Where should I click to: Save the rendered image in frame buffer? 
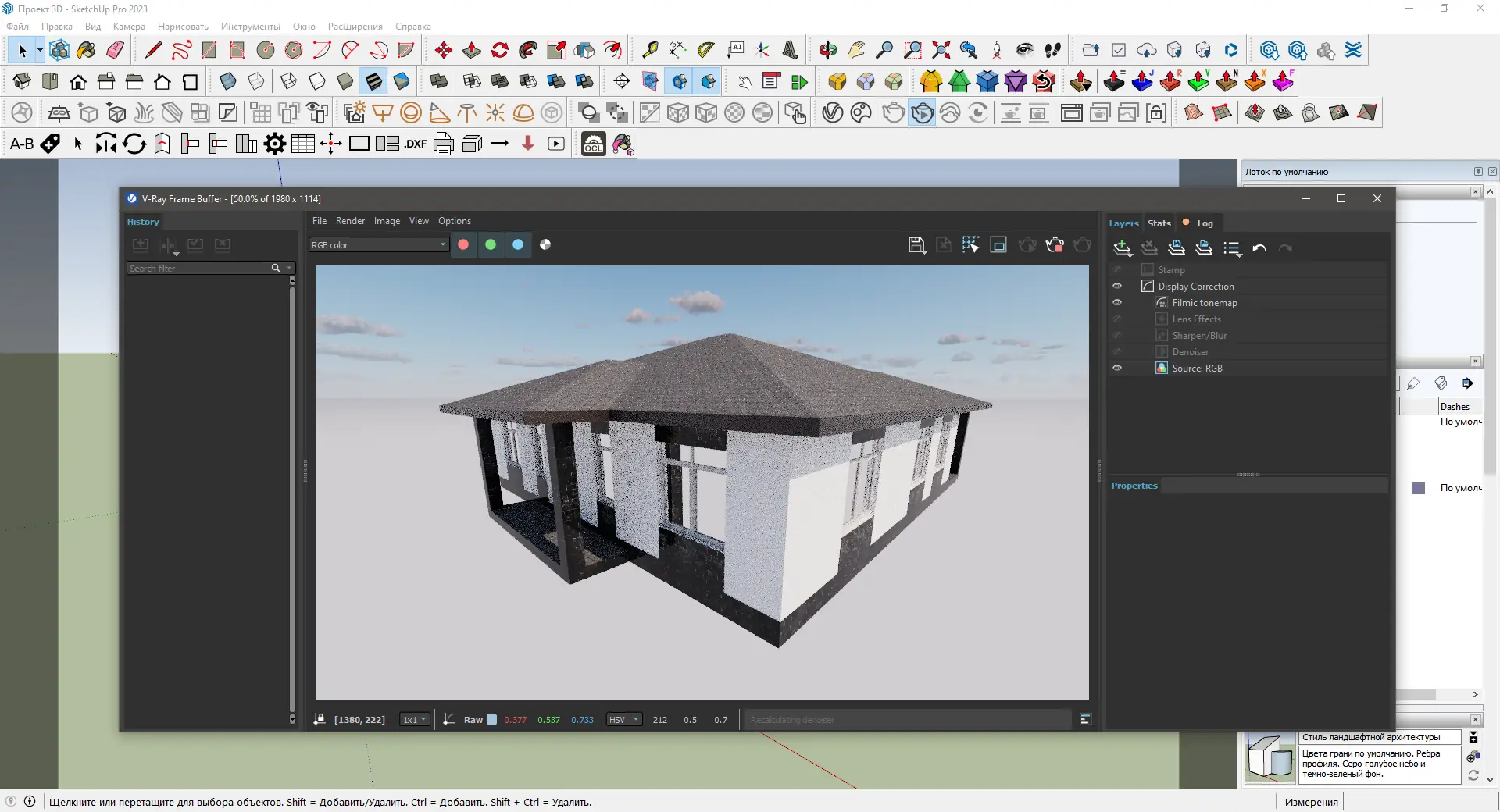(x=917, y=245)
